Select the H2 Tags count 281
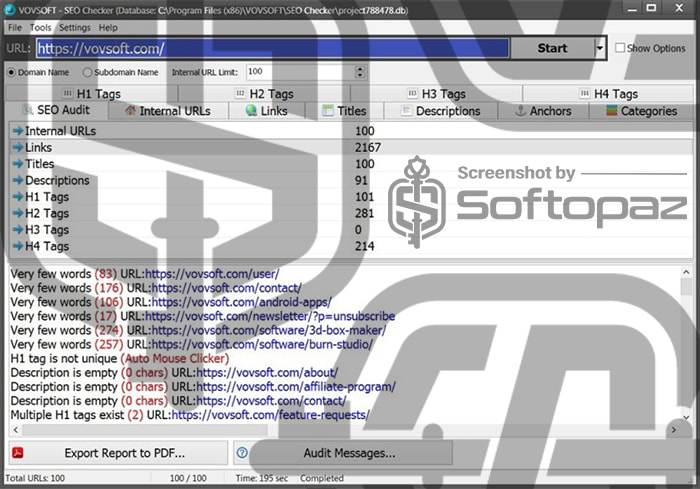 [x=364, y=213]
